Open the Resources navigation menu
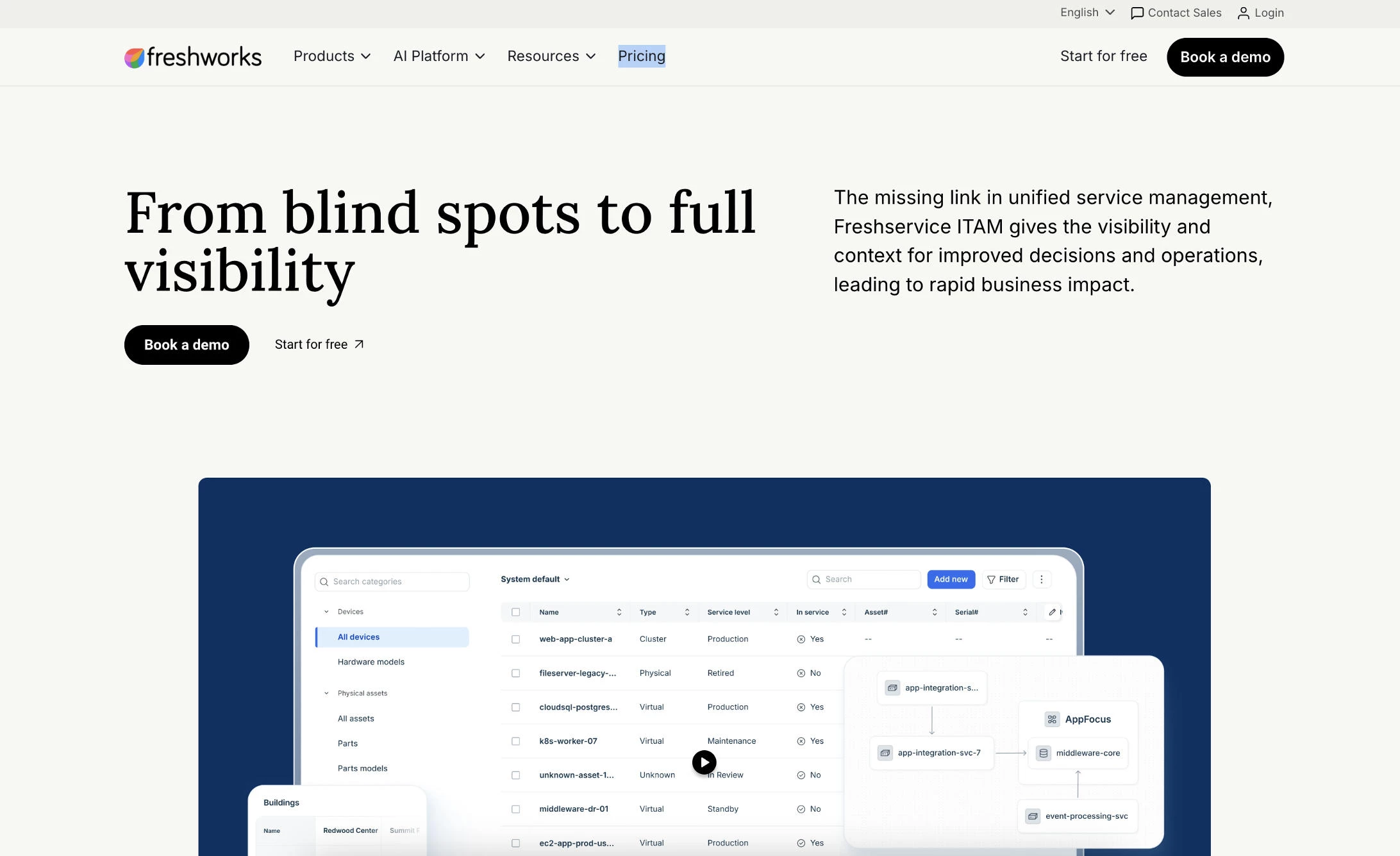Viewport: 1400px width, 856px height. coord(552,56)
